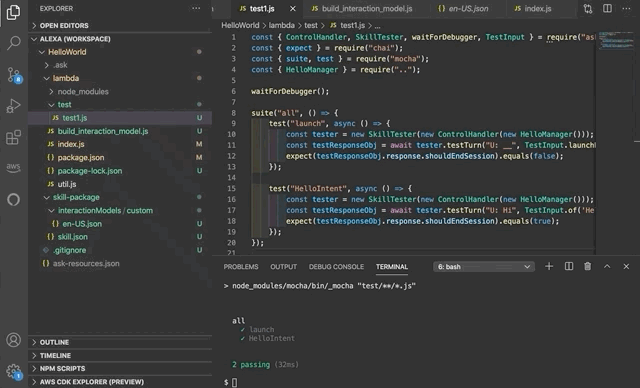Open the AWS toolkit view
Viewport: 640px width, 388px height.
click(x=13, y=167)
